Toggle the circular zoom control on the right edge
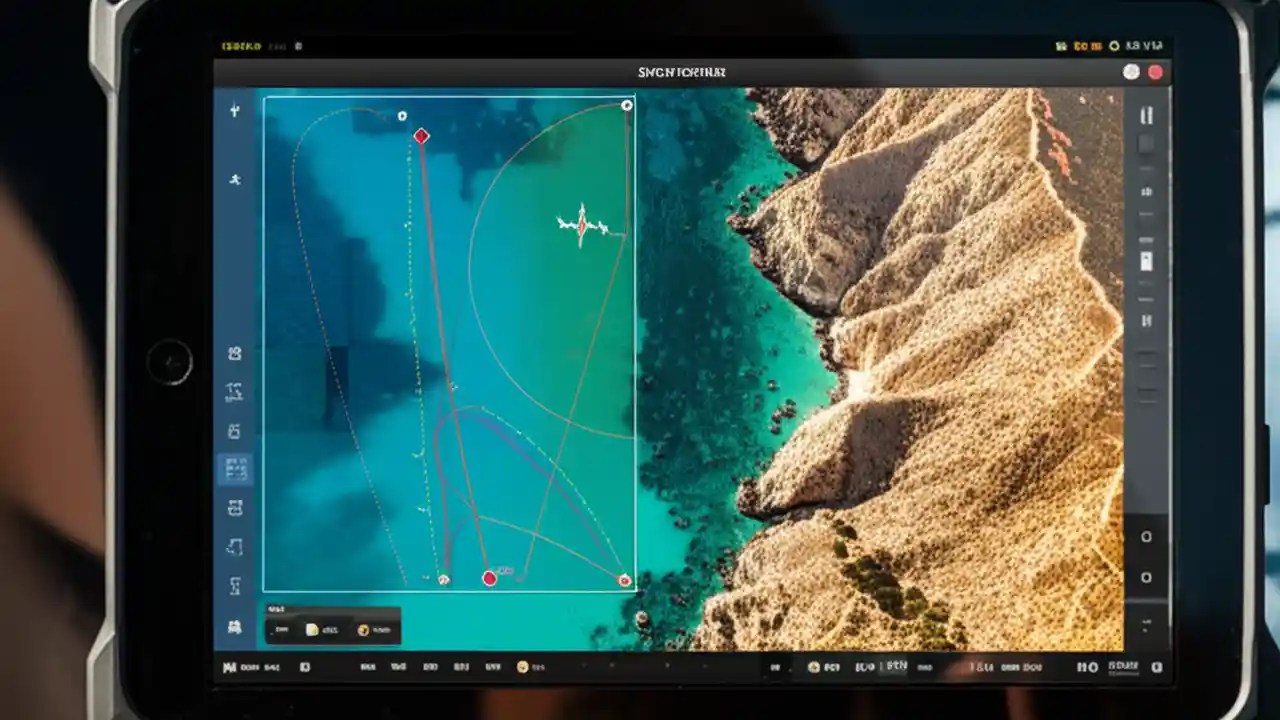Viewport: 1280px width, 720px height. (1146, 536)
